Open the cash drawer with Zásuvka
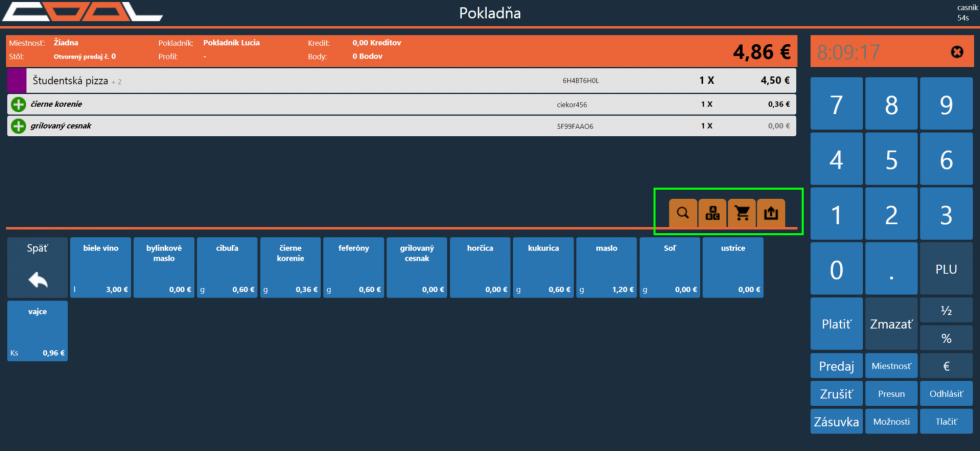Image resolution: width=980 pixels, height=451 pixels. (837, 422)
